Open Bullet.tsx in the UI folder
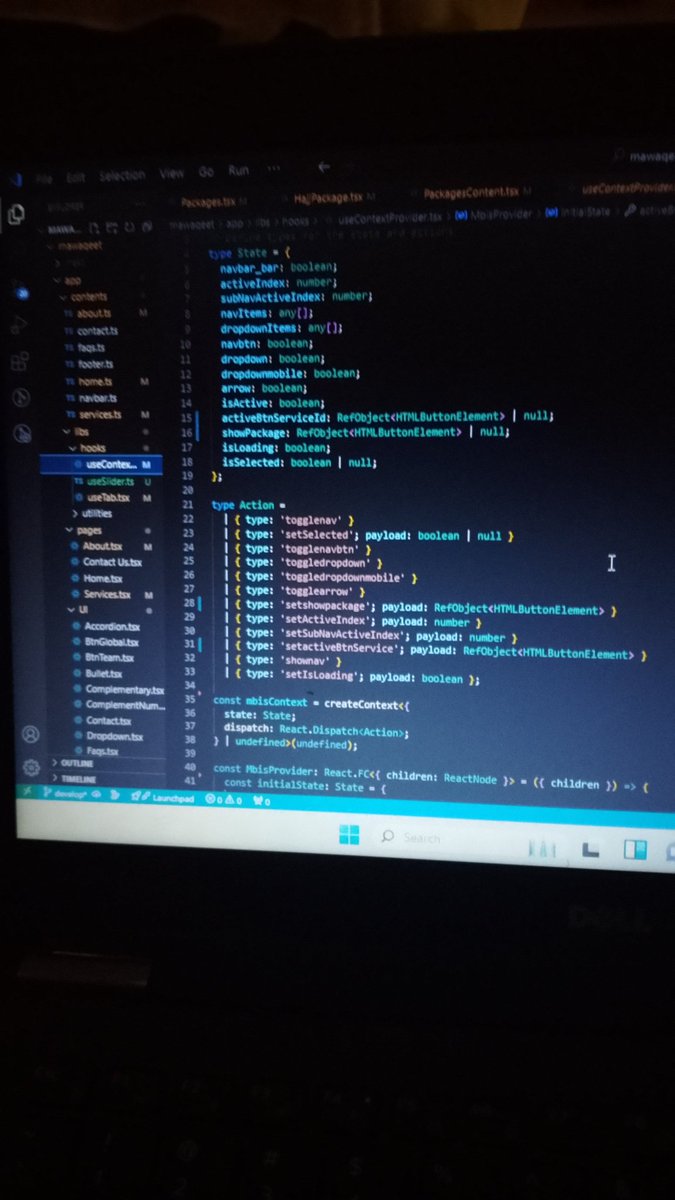This screenshot has height=1200, width=675. [x=102, y=674]
